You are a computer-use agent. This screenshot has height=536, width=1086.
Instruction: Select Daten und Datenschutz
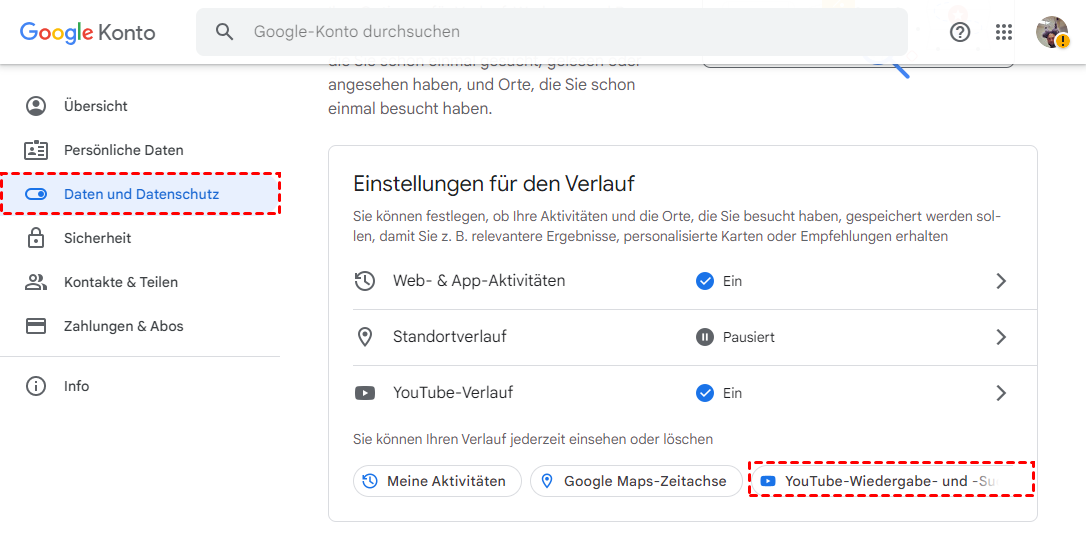140,194
